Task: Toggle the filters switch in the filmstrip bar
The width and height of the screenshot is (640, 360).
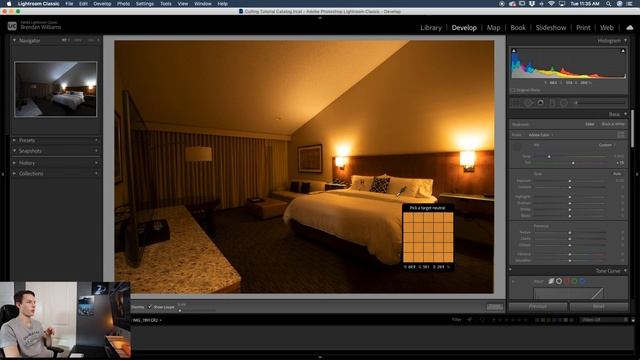Action: pos(633,320)
